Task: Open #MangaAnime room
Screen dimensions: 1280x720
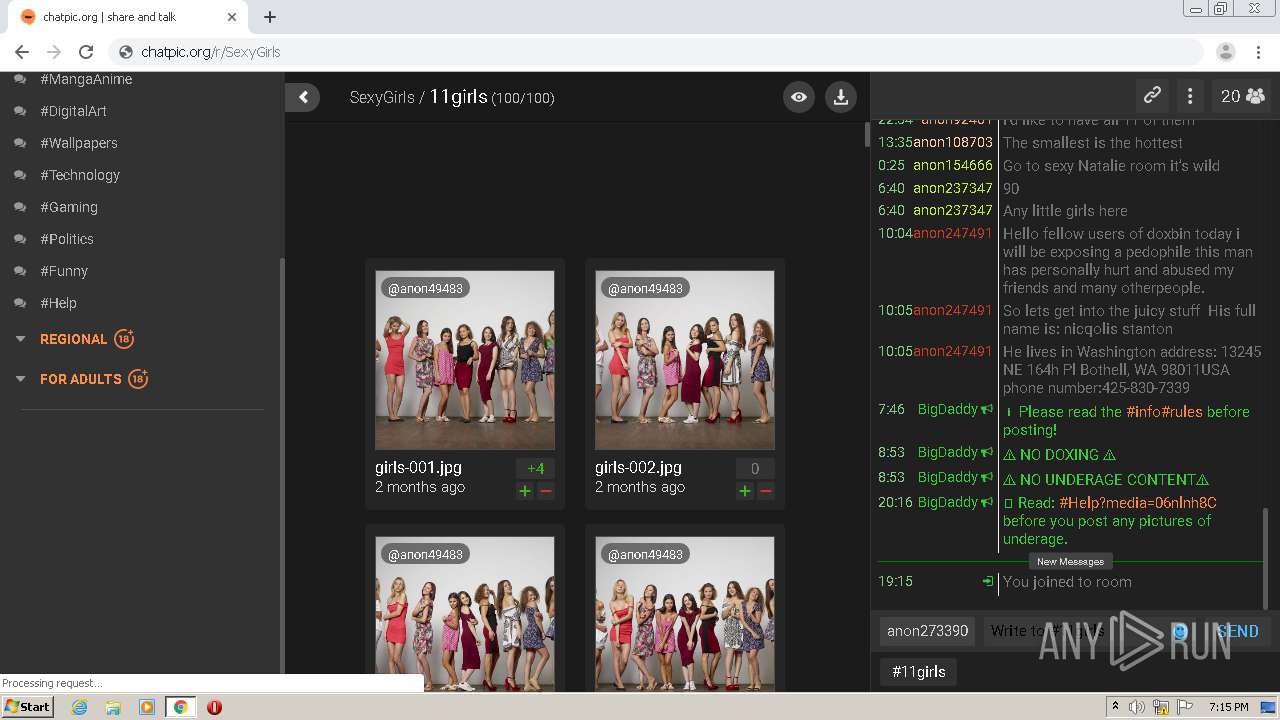Action: pos(86,79)
